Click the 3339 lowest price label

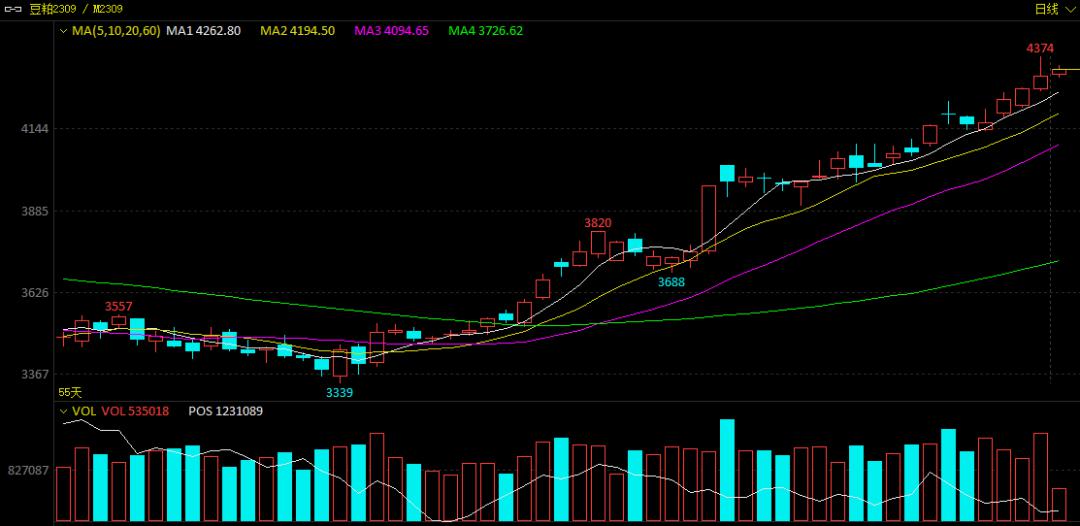point(339,392)
